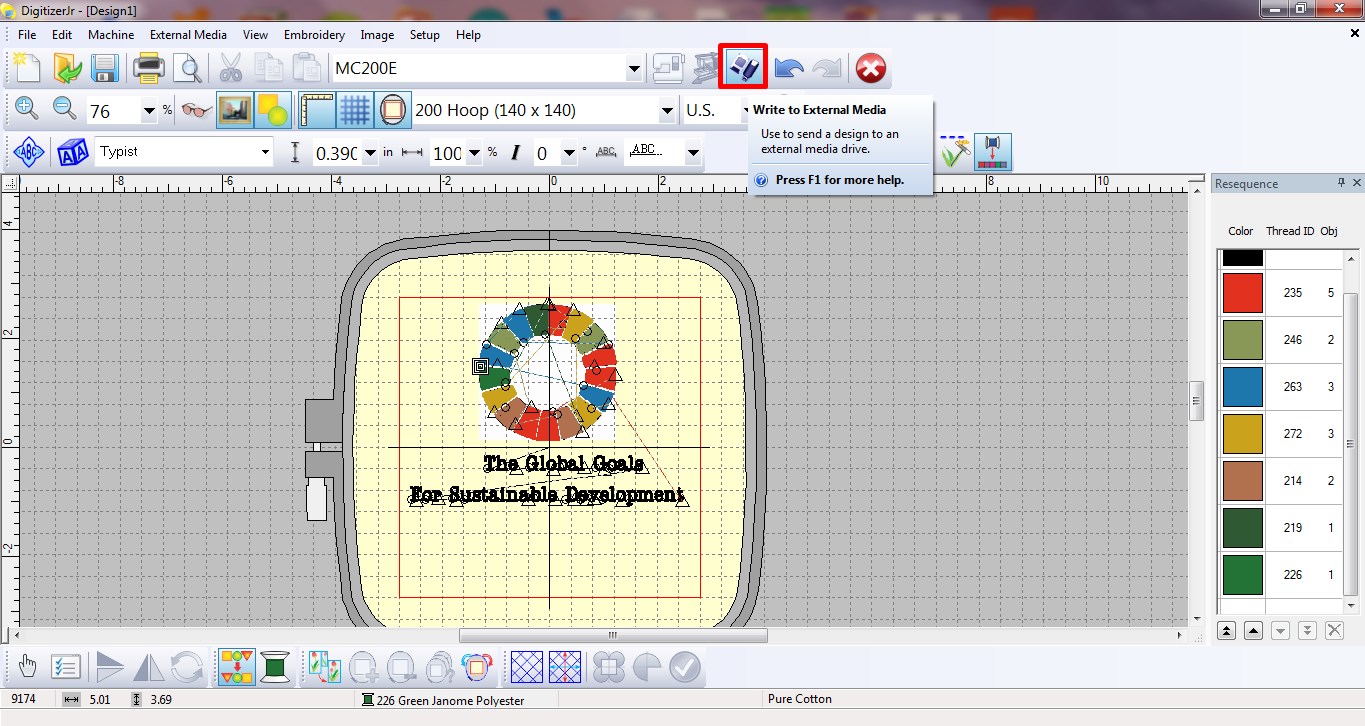Click the rotating hoop frame icon

pos(476,667)
